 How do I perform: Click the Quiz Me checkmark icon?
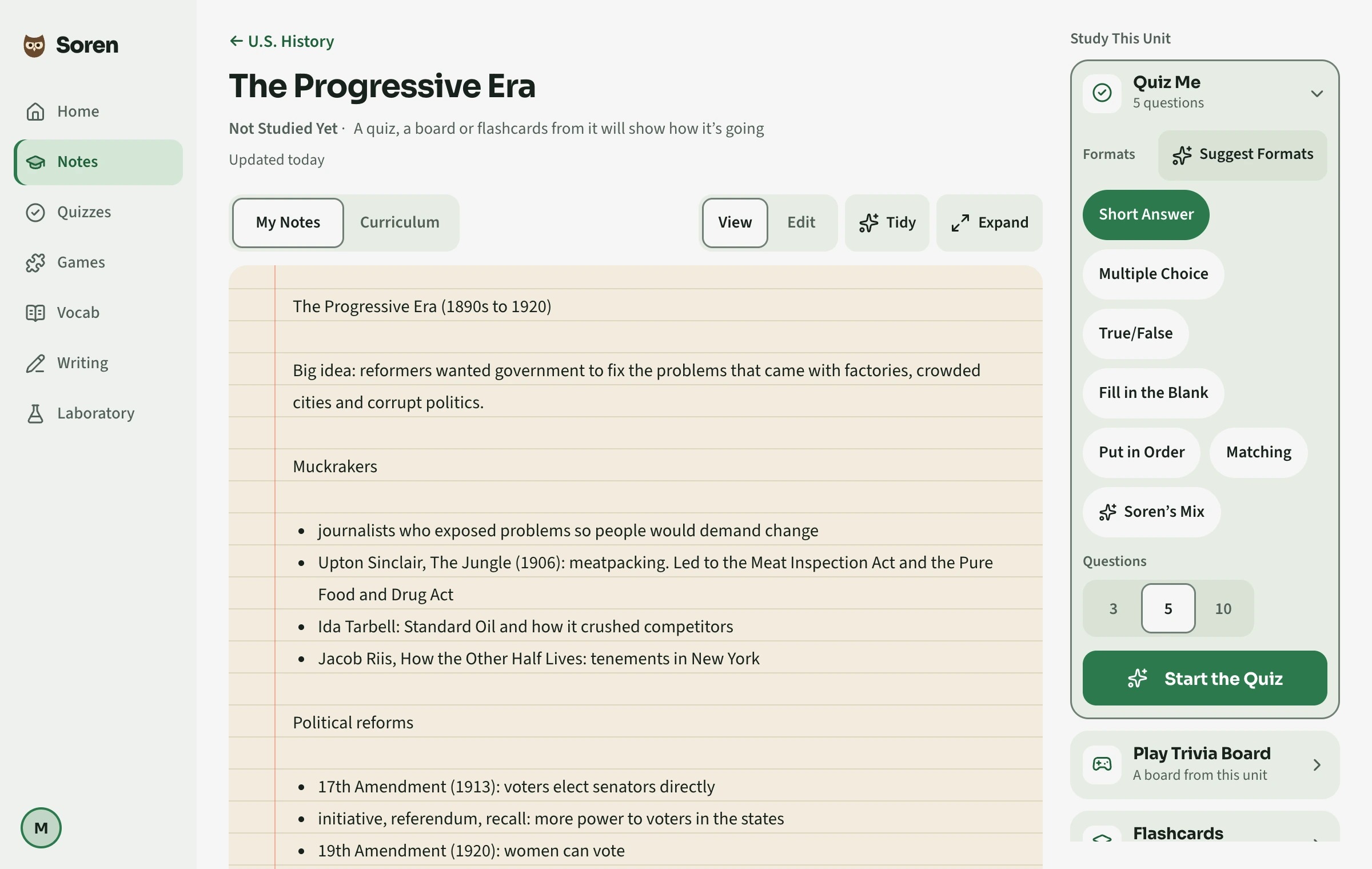pos(1102,93)
